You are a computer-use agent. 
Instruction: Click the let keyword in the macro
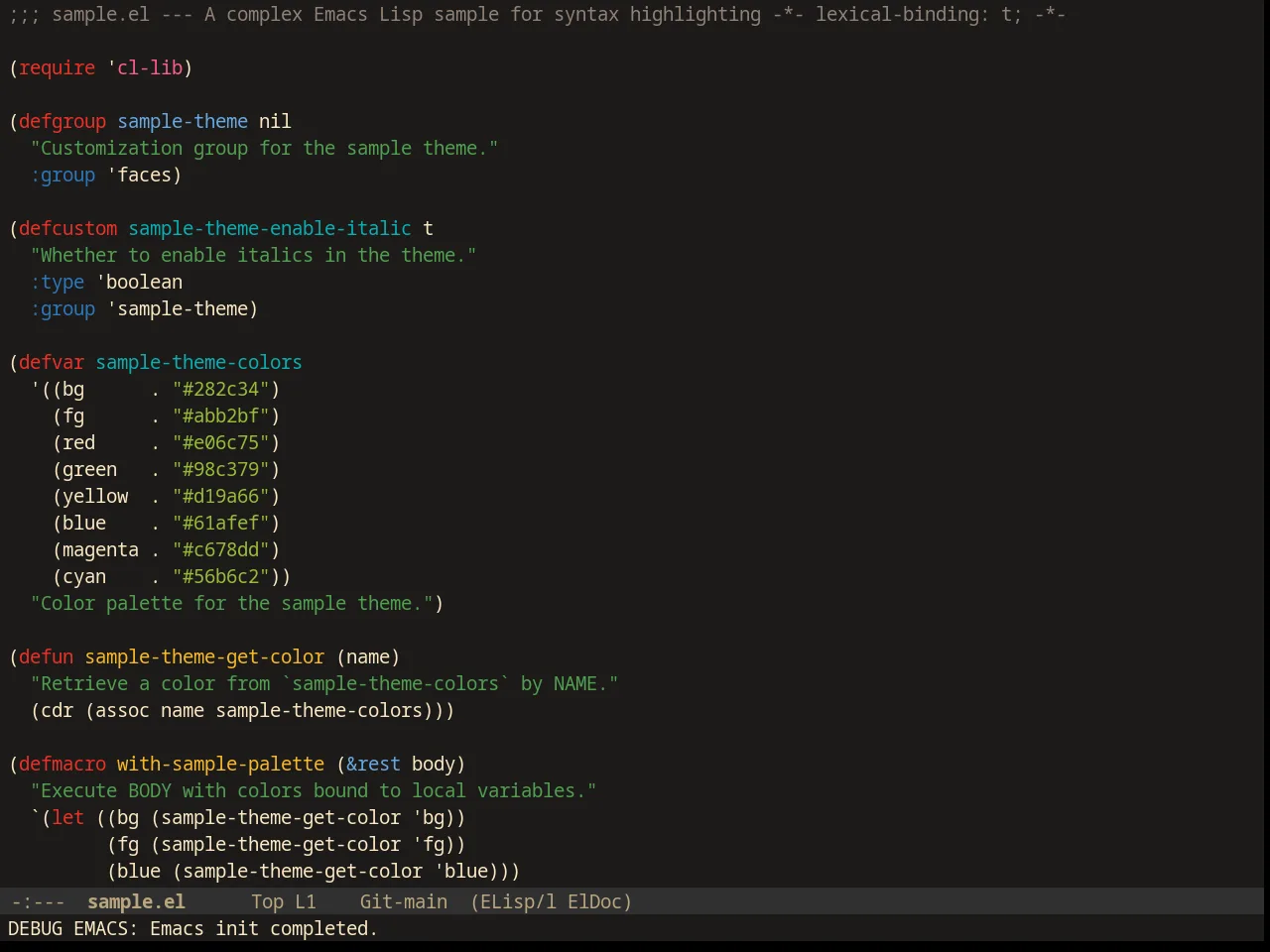pos(68,817)
